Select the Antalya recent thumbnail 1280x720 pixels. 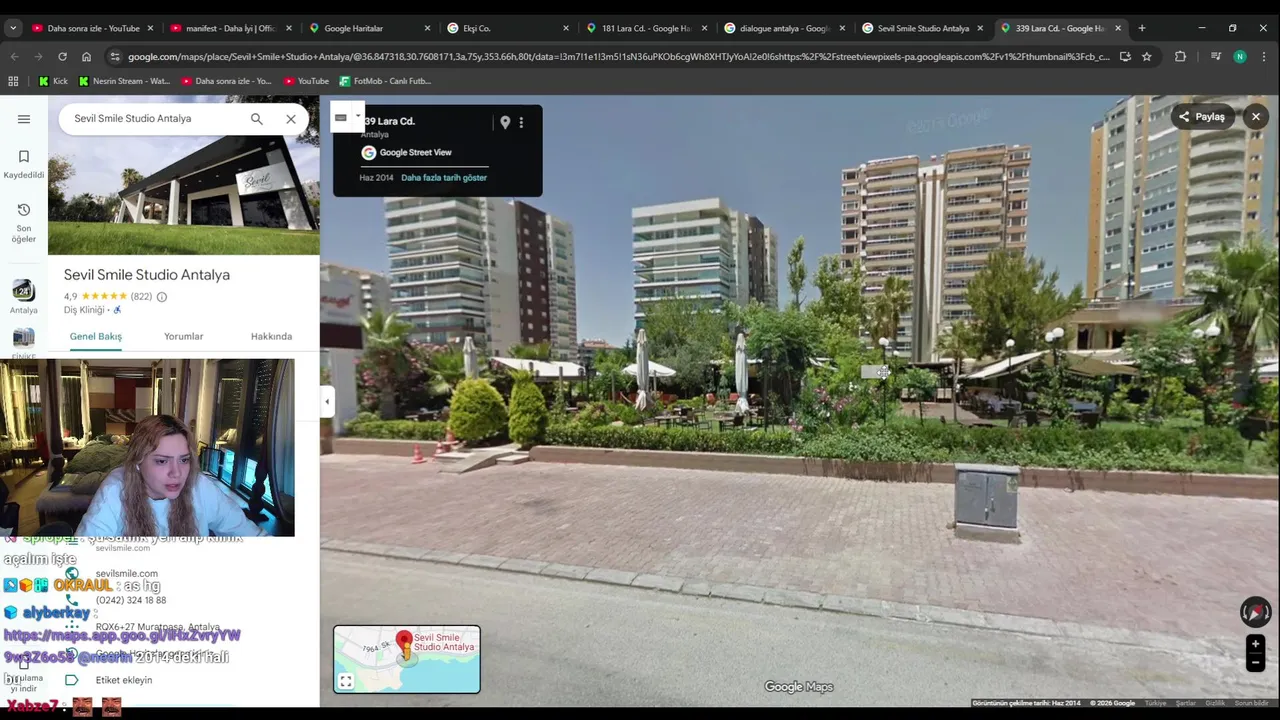click(x=24, y=297)
